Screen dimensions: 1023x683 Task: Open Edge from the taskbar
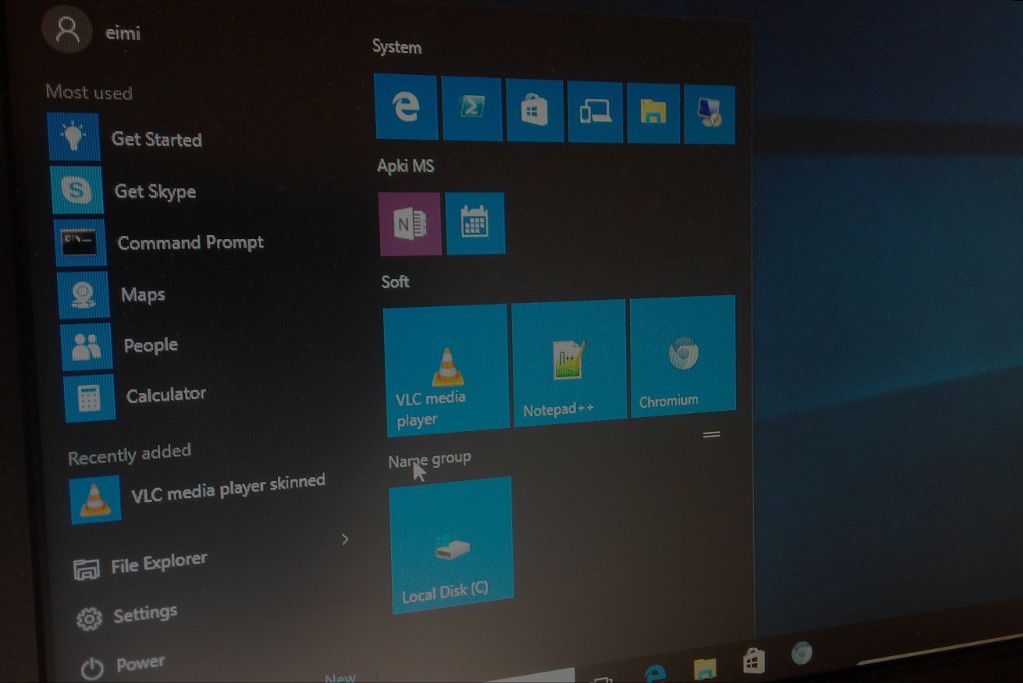[654, 673]
